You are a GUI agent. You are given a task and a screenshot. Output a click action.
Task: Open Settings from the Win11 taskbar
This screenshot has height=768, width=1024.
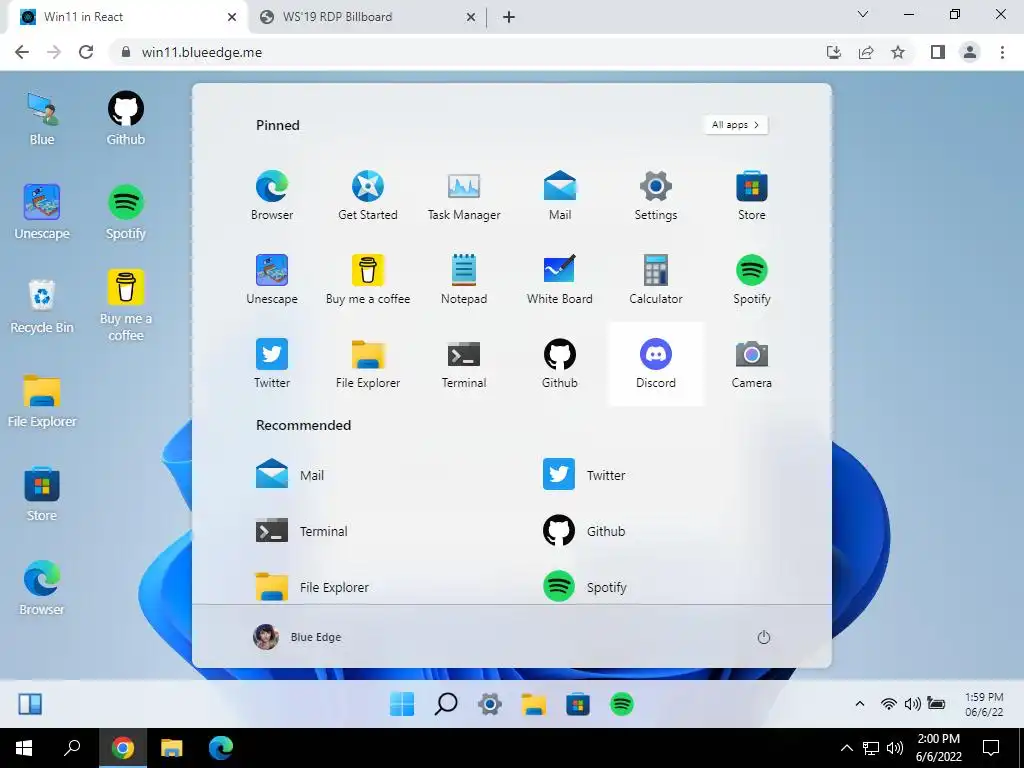pyautogui.click(x=490, y=704)
